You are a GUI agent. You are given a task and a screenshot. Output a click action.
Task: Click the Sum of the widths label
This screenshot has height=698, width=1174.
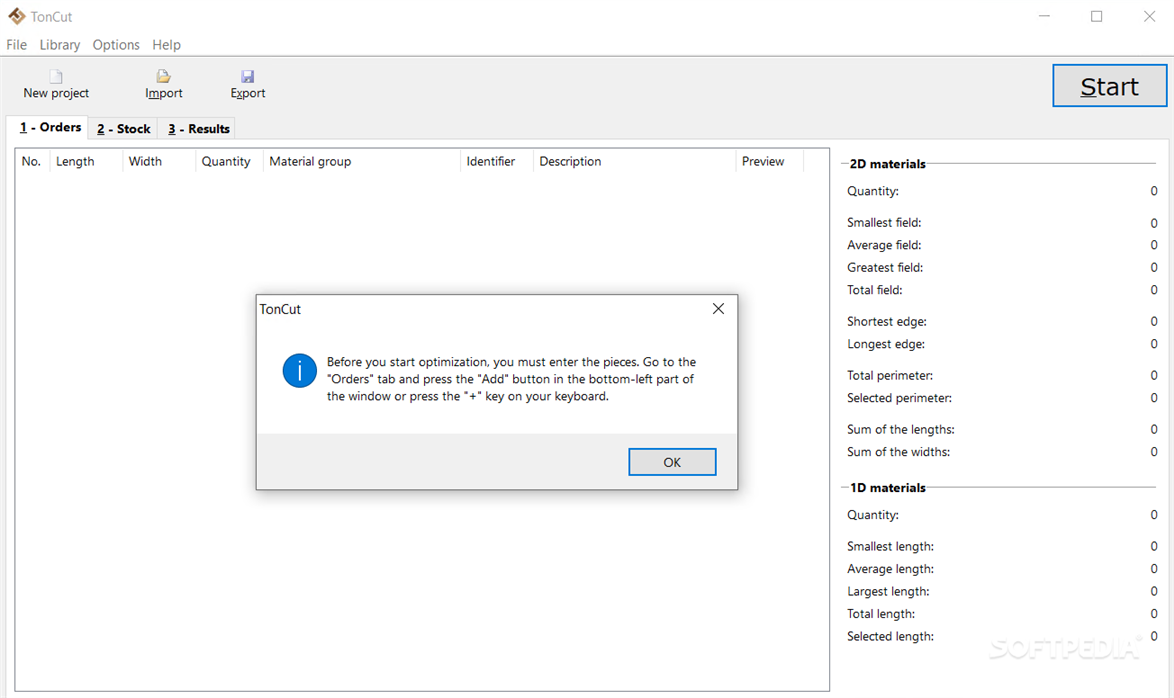pos(898,452)
